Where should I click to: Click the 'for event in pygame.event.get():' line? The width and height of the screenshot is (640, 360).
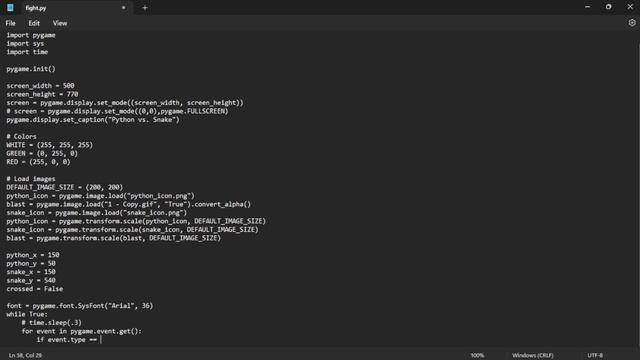[82, 331]
